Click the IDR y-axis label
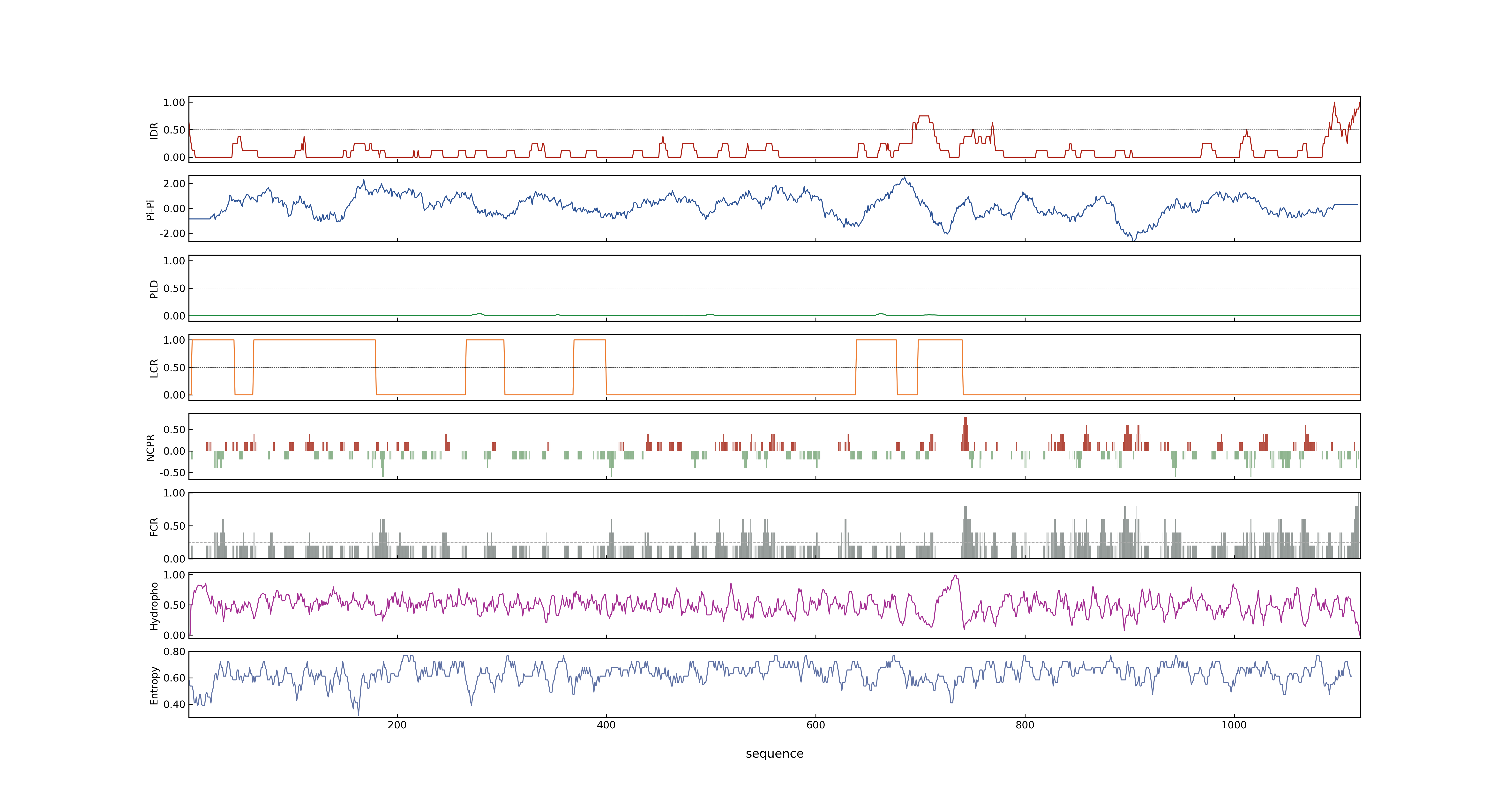1512x806 pixels. [x=154, y=130]
